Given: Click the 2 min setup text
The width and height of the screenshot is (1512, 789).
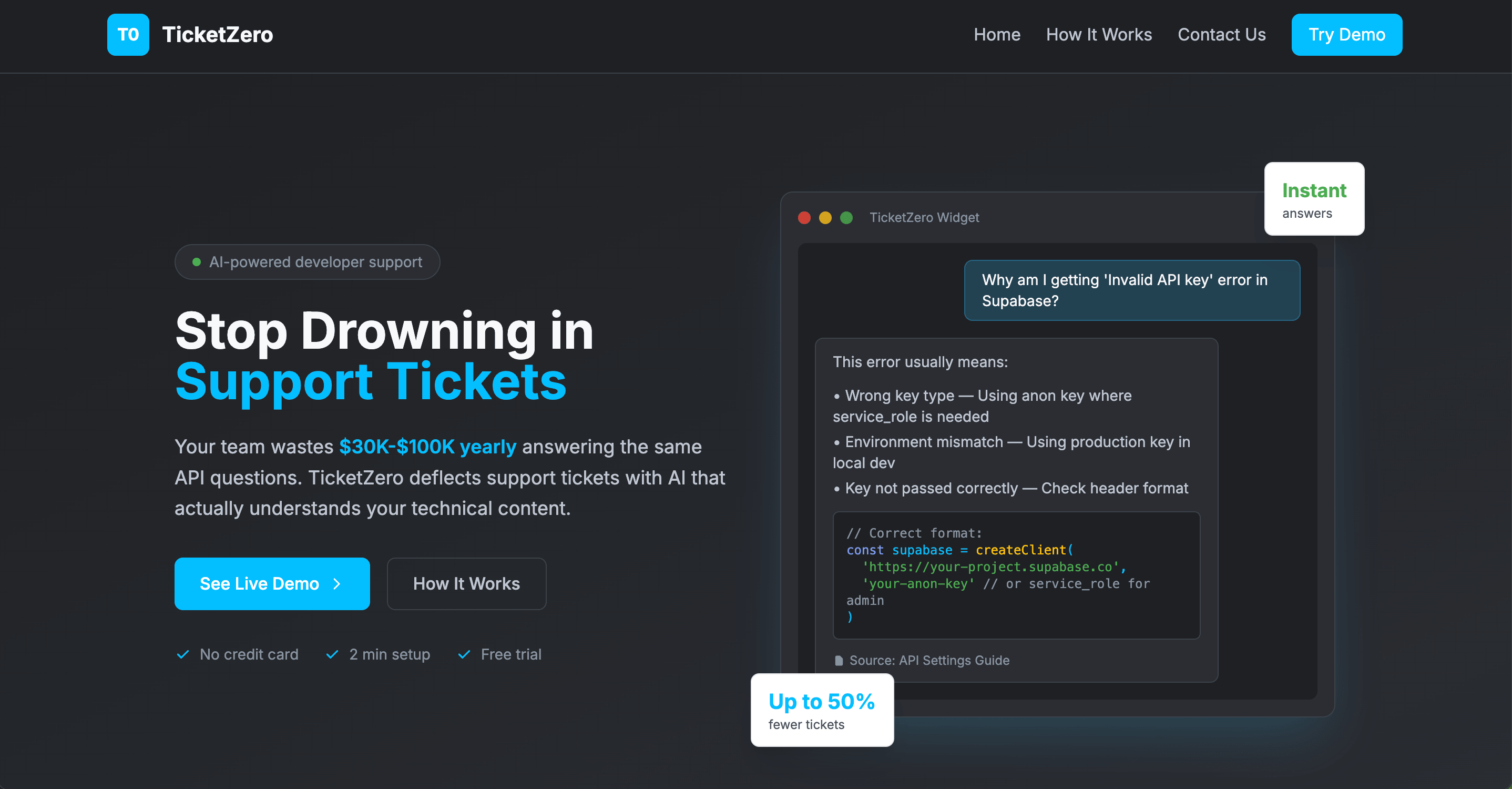Looking at the screenshot, I should coord(390,654).
